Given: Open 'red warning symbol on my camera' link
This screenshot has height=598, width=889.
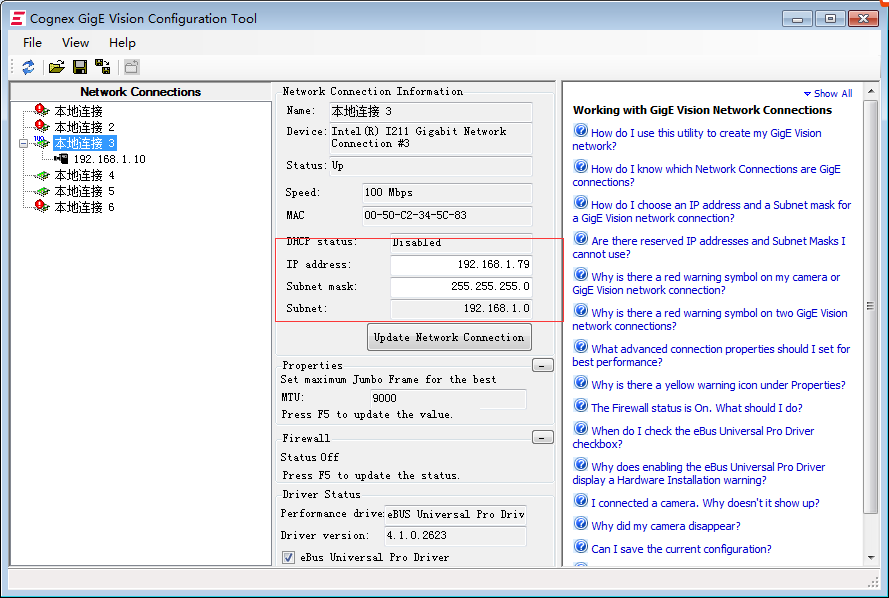Looking at the screenshot, I should tap(706, 283).
